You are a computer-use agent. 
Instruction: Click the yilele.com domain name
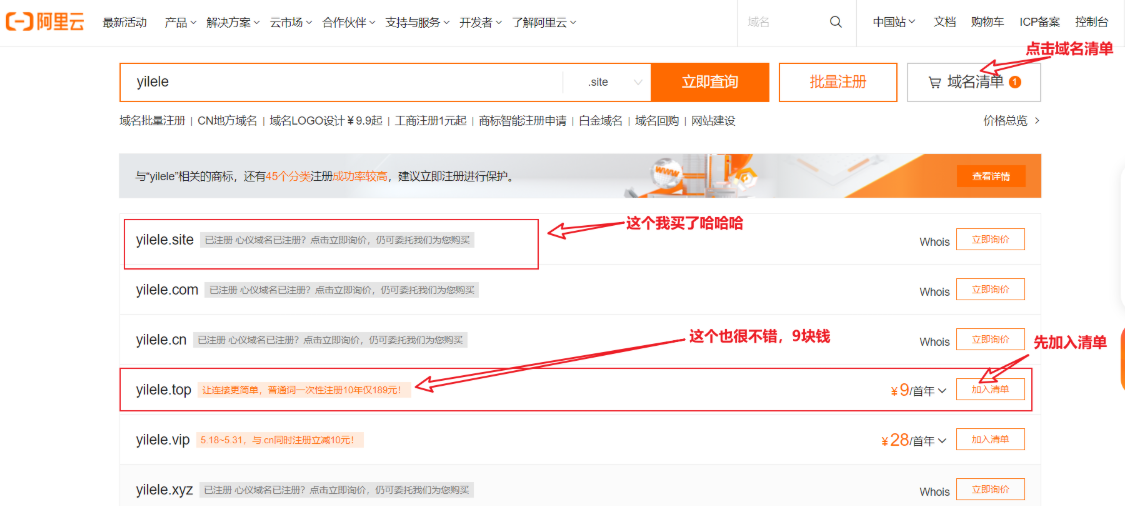click(x=167, y=290)
